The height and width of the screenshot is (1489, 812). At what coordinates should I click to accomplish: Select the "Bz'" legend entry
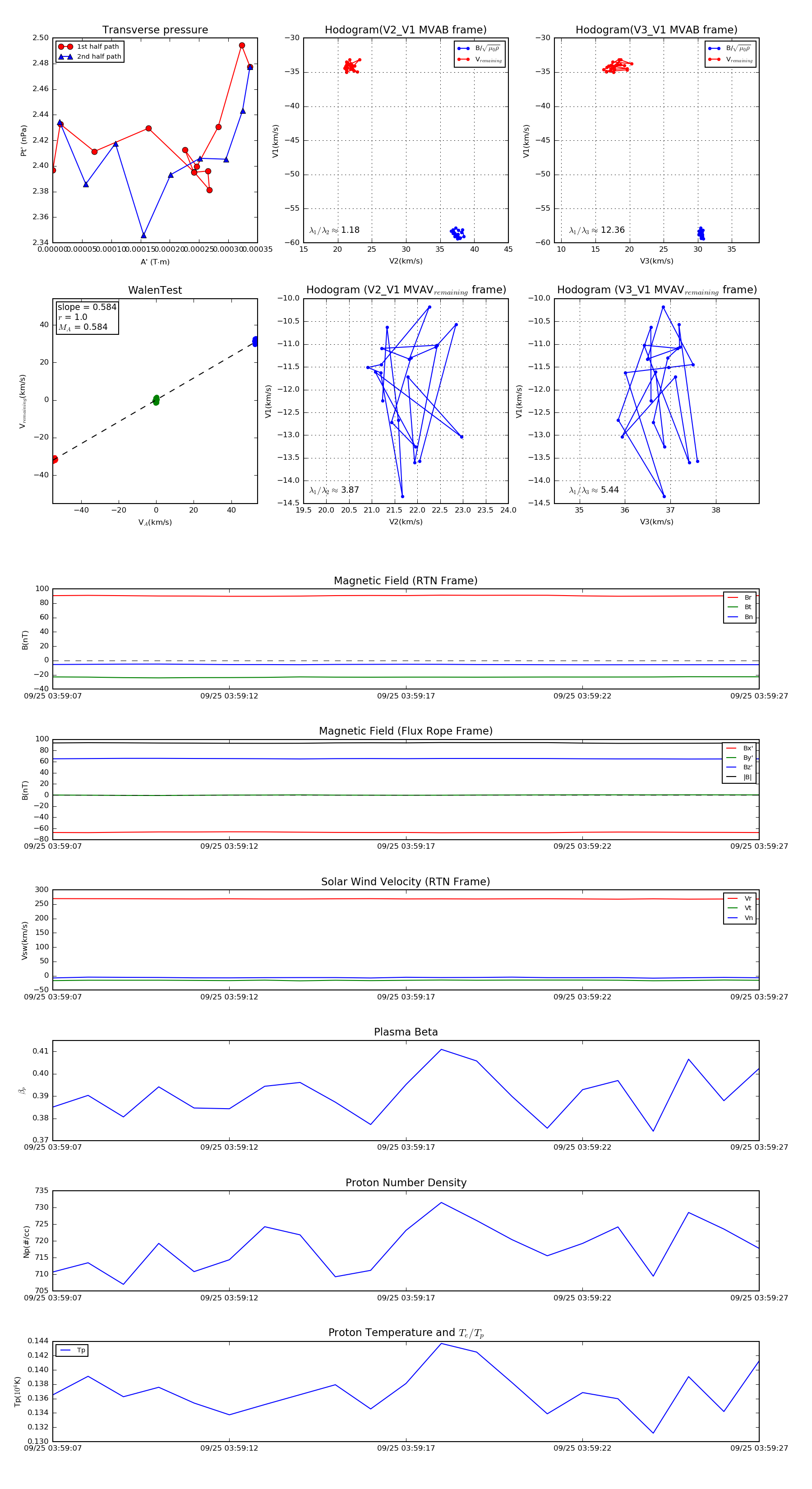tap(740, 768)
